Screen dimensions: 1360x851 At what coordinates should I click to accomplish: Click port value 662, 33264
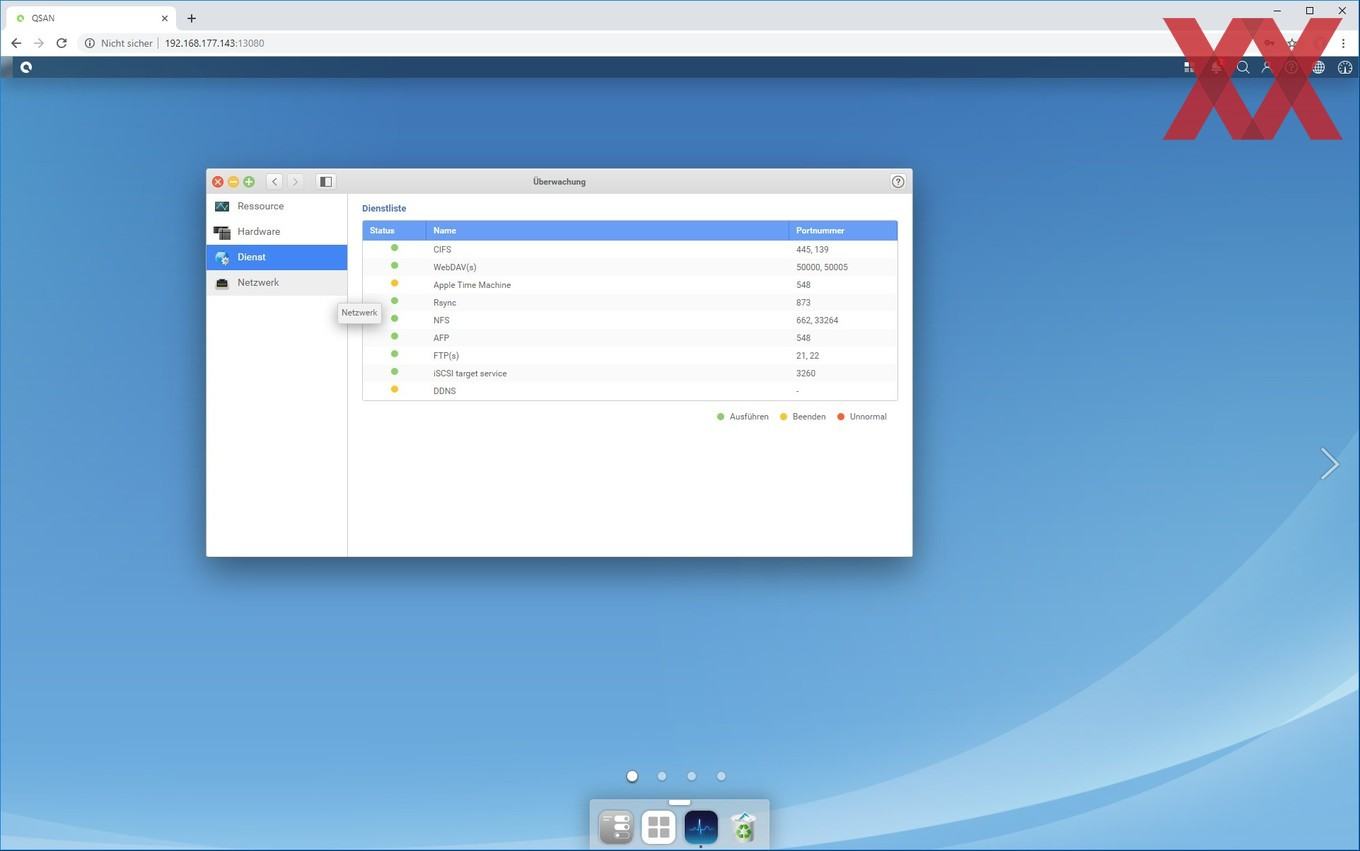tap(817, 320)
